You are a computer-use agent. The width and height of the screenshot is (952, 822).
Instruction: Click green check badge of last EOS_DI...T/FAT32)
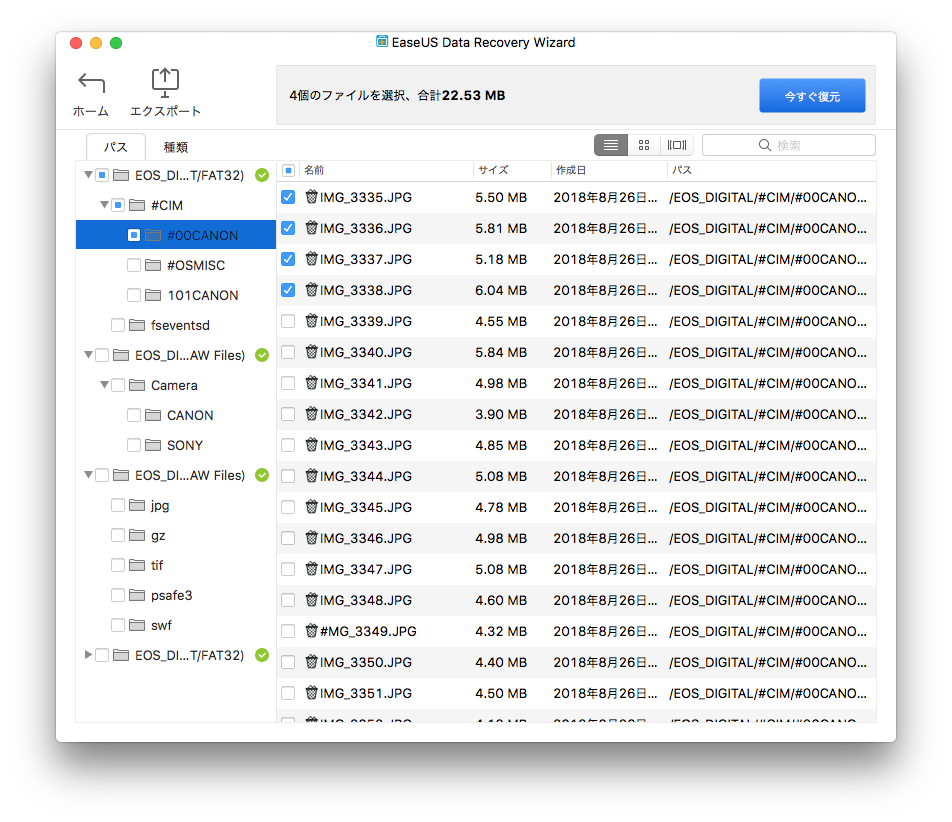[262, 655]
